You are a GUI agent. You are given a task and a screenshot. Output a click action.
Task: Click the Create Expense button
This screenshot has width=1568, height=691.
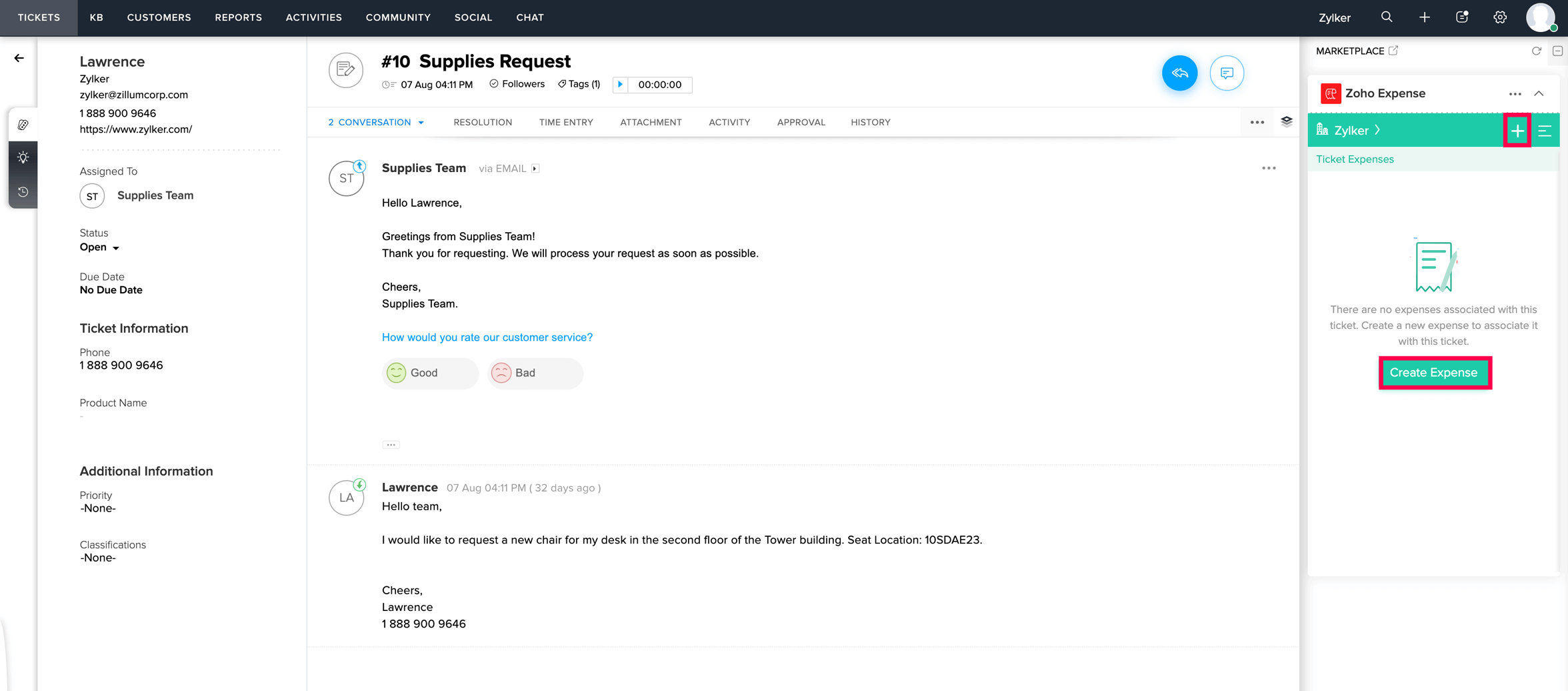coord(1434,373)
